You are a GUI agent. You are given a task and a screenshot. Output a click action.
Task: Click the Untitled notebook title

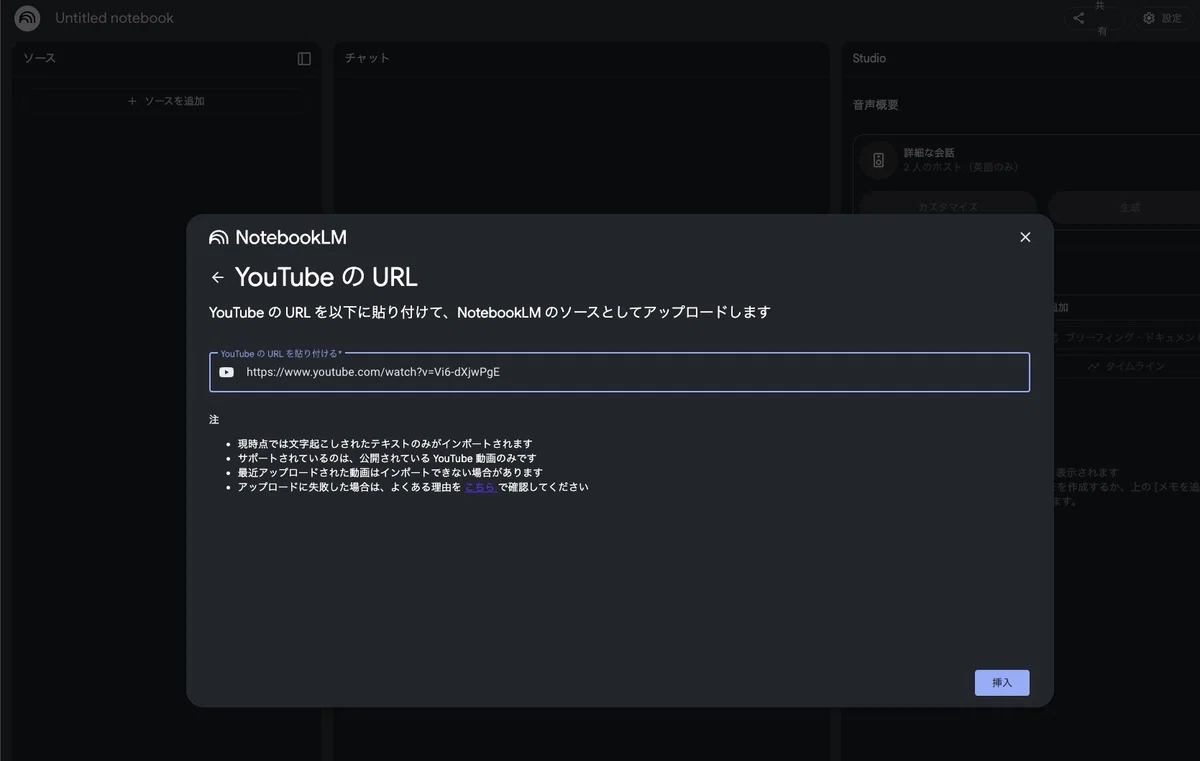coord(114,18)
